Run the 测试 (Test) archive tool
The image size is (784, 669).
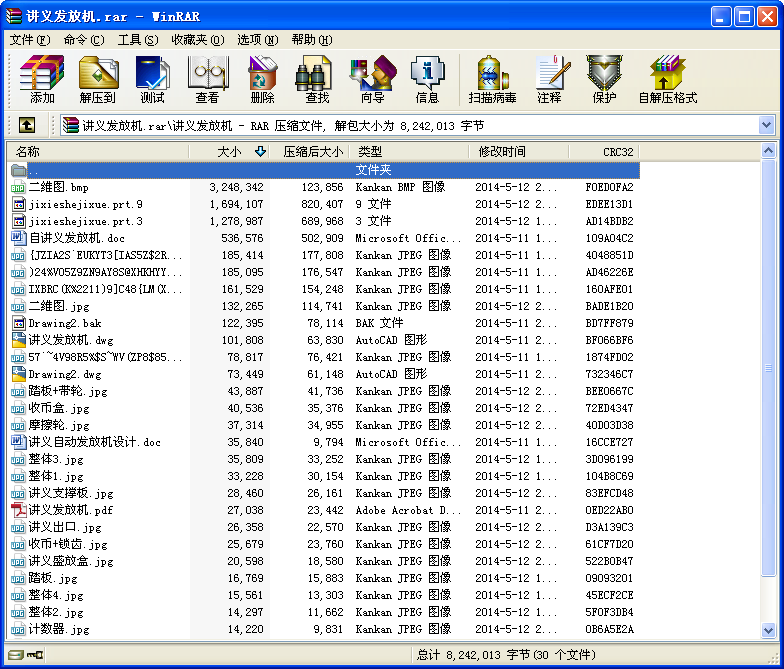152,79
